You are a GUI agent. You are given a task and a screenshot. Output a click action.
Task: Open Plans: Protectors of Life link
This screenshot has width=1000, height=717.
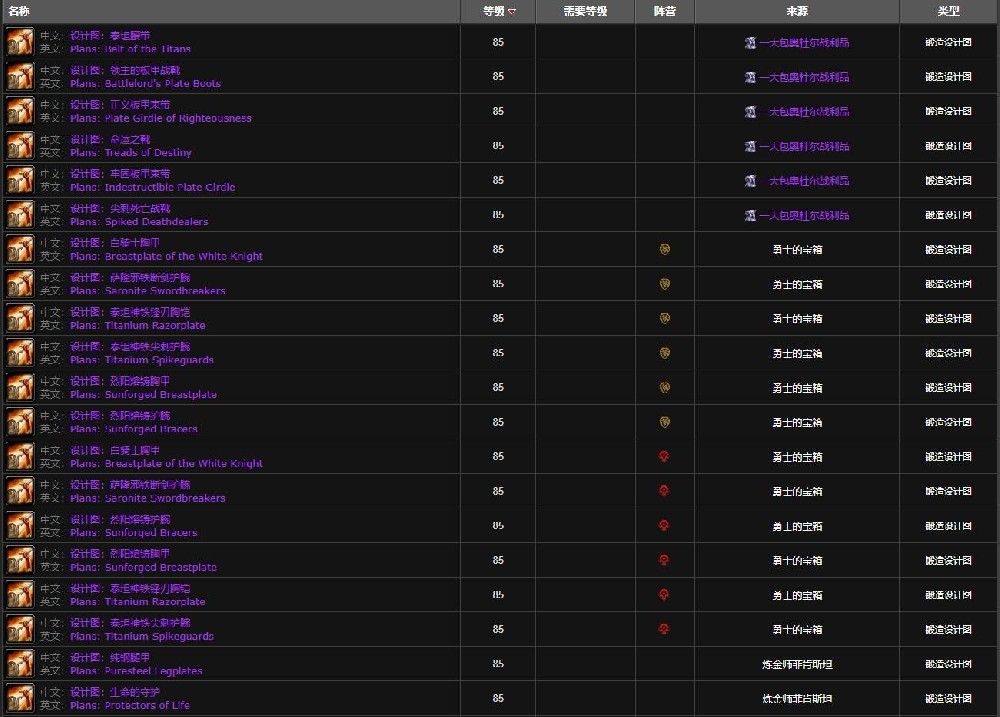(x=129, y=705)
